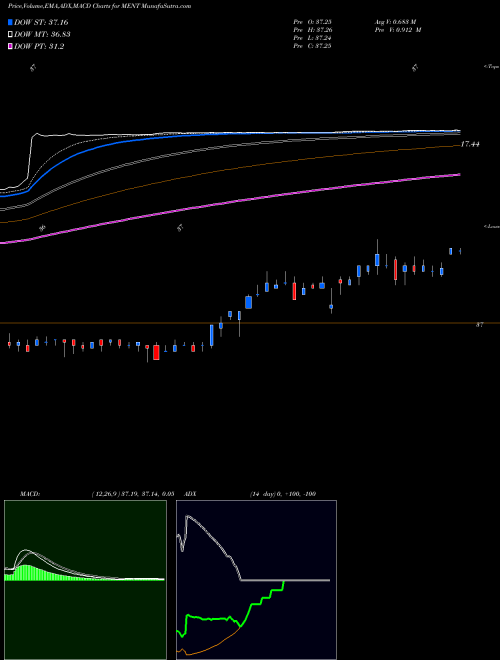This screenshot has height=660, width=500.
Task: Click the tallest blue breakout candle crossing the 37 line
Action: coord(212,335)
